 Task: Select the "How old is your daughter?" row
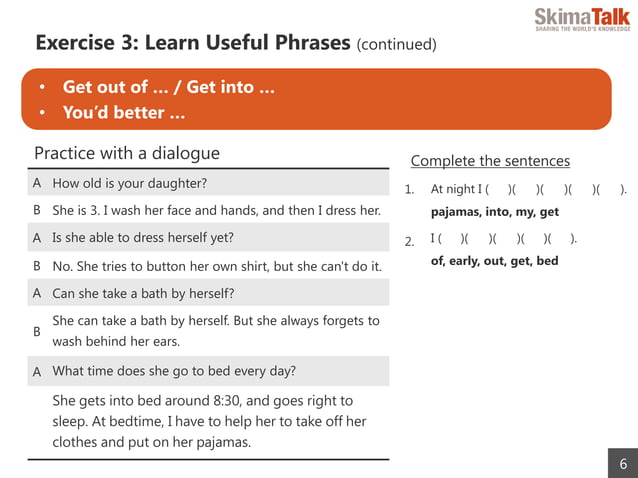coord(130,184)
